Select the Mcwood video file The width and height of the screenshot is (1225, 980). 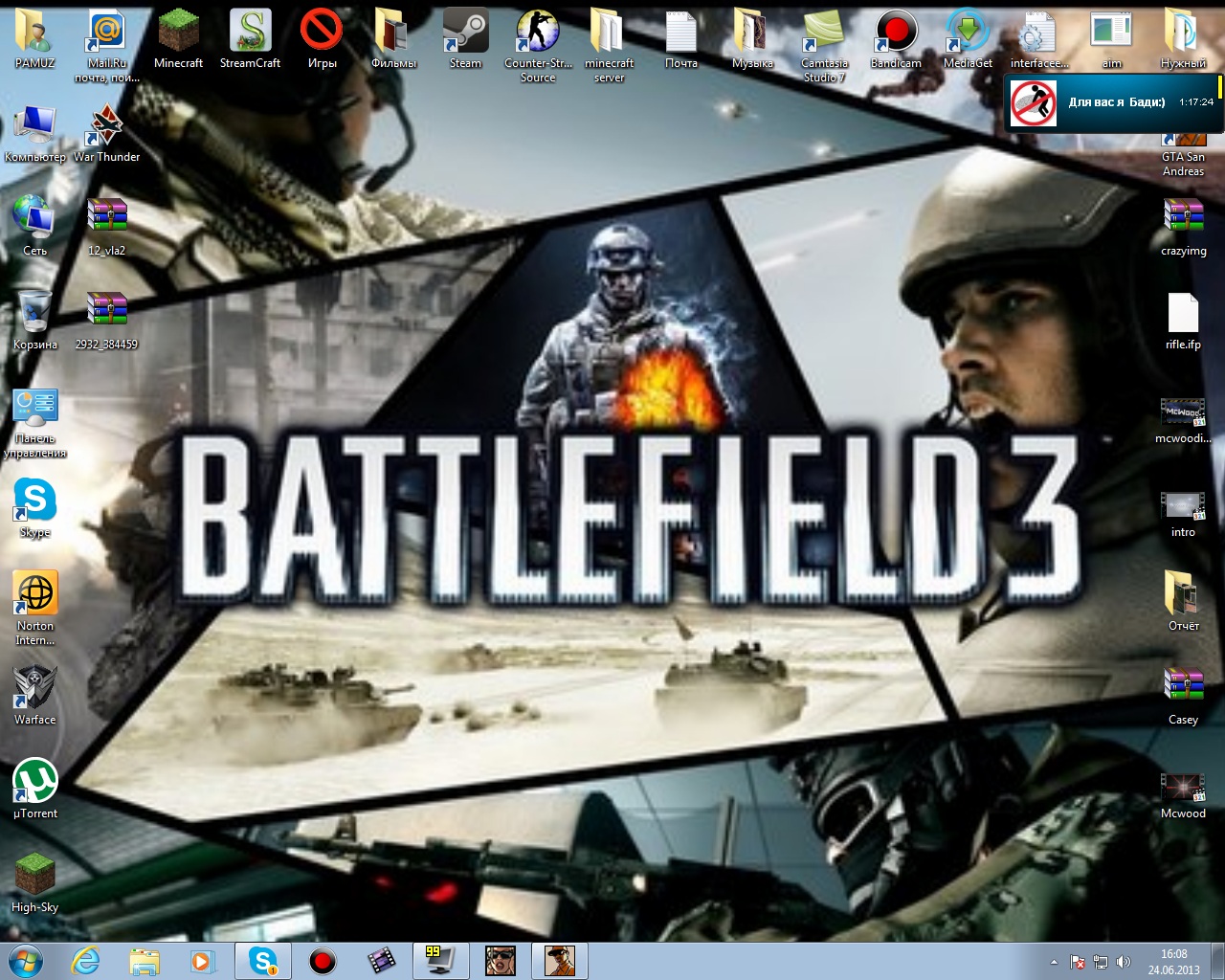(1183, 794)
